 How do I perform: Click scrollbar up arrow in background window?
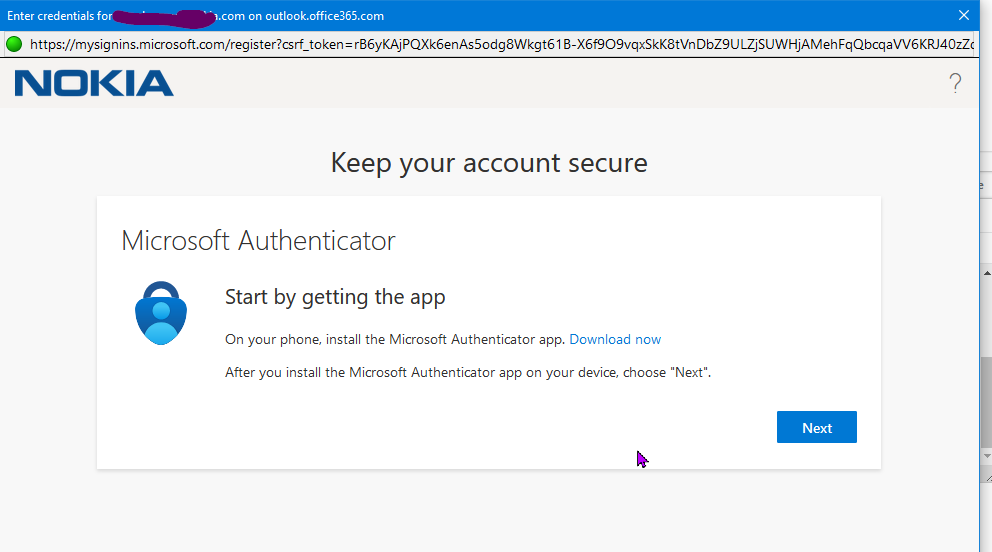click(987, 273)
